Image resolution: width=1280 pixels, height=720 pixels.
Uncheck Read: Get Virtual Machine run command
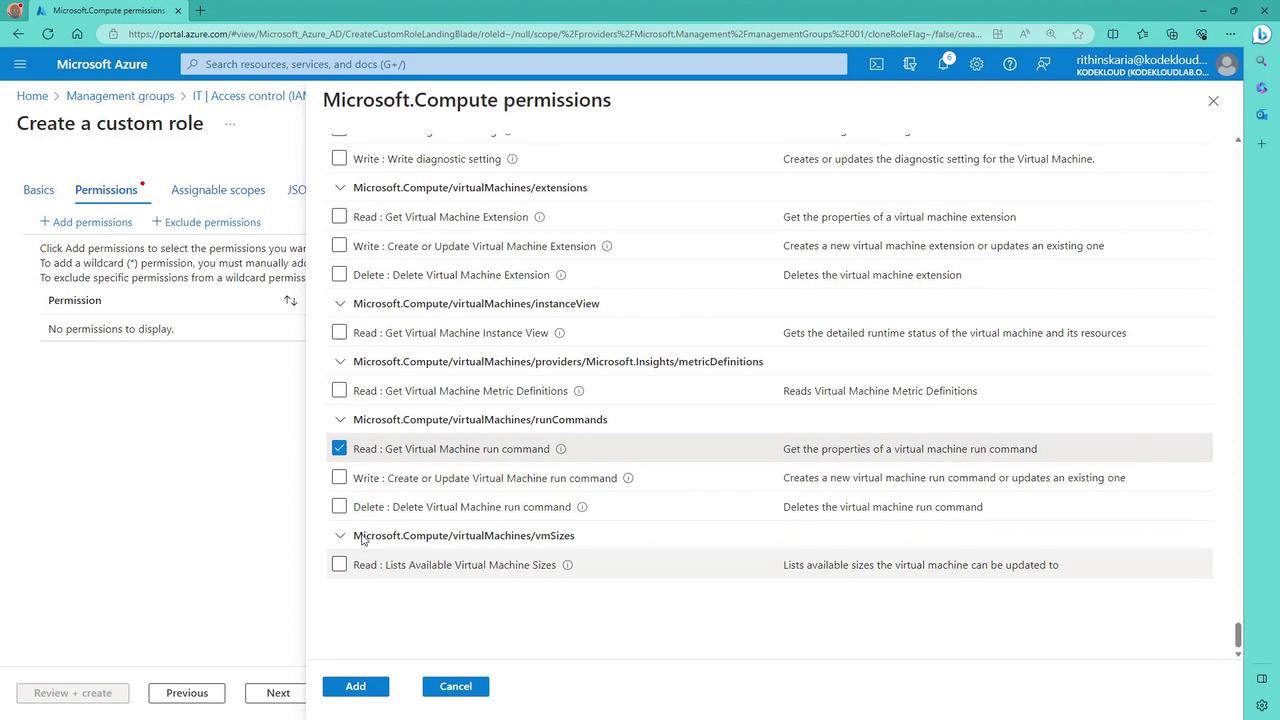339,448
